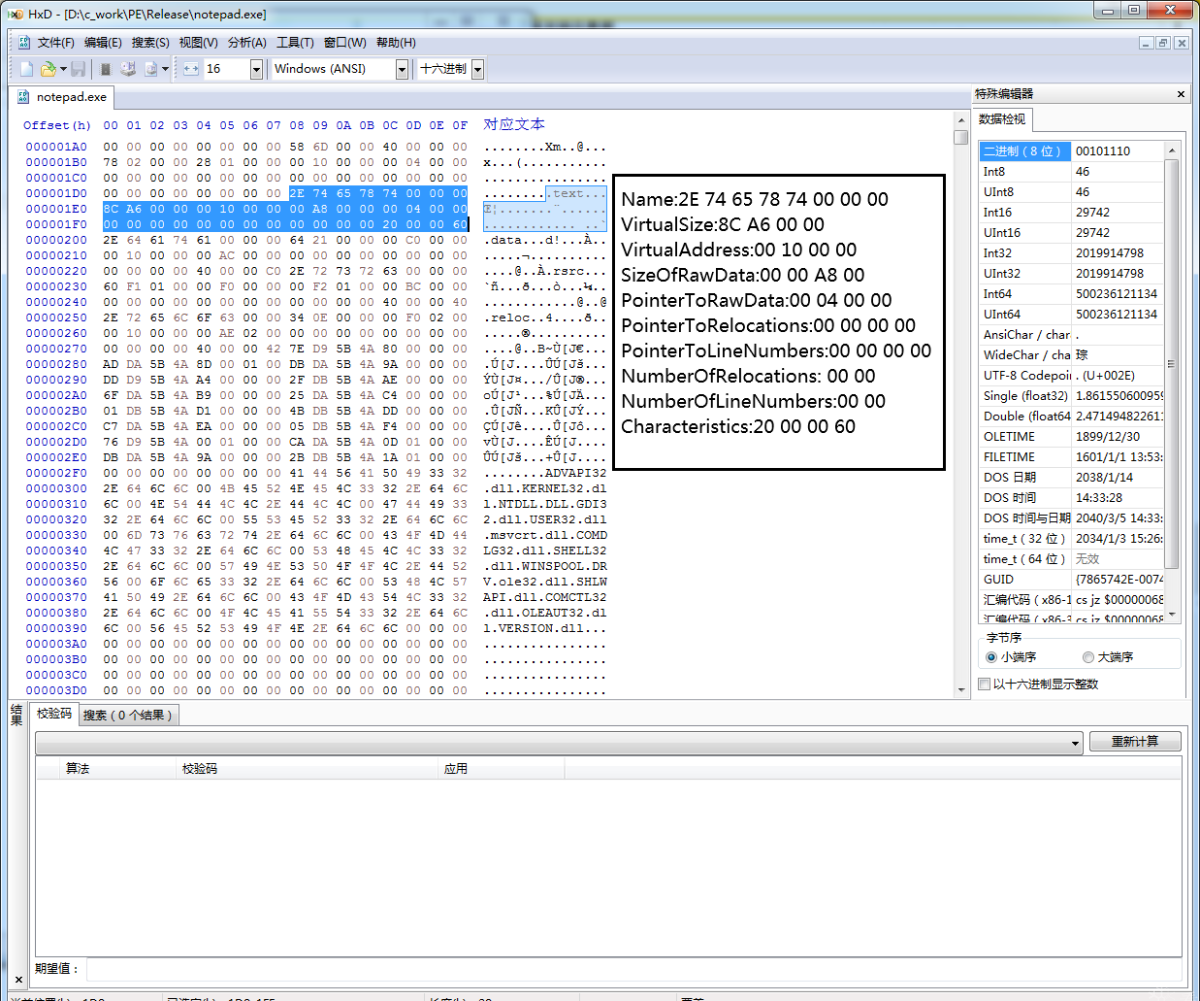Image resolution: width=1200 pixels, height=1001 pixels.
Task: Expand the Open disk image dropdown arrow
Action: click(x=166, y=69)
